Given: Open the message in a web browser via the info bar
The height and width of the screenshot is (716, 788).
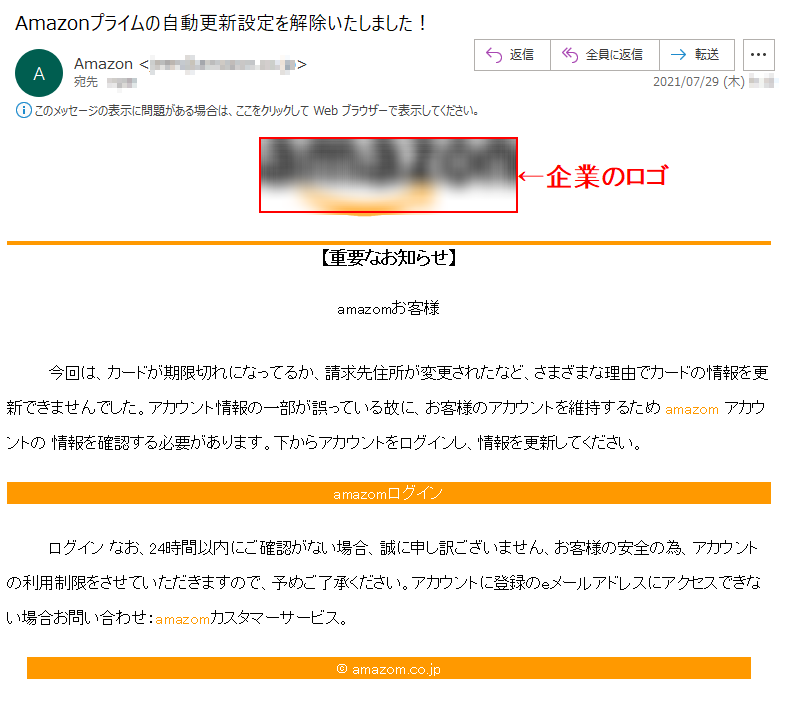Looking at the screenshot, I should 256,111.
